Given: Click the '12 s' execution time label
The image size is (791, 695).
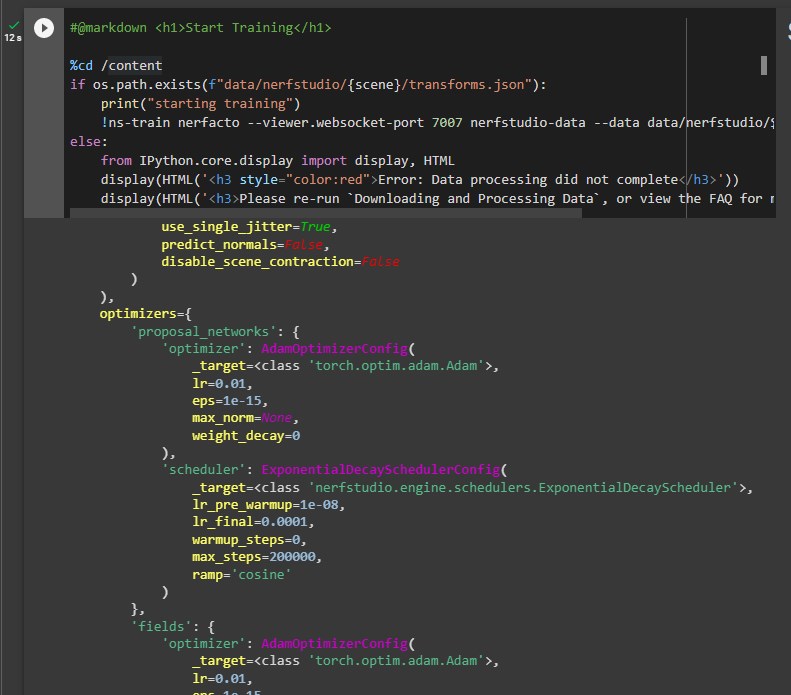Looking at the screenshot, I should [13, 38].
